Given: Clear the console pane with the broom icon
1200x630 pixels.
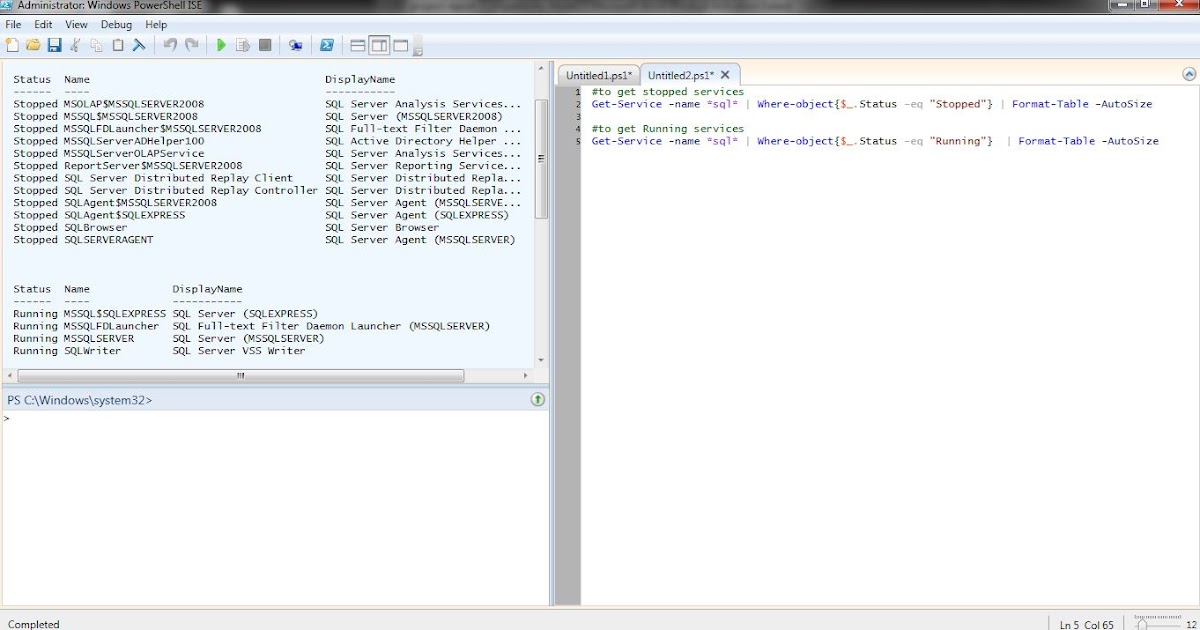Looking at the screenshot, I should [138, 45].
